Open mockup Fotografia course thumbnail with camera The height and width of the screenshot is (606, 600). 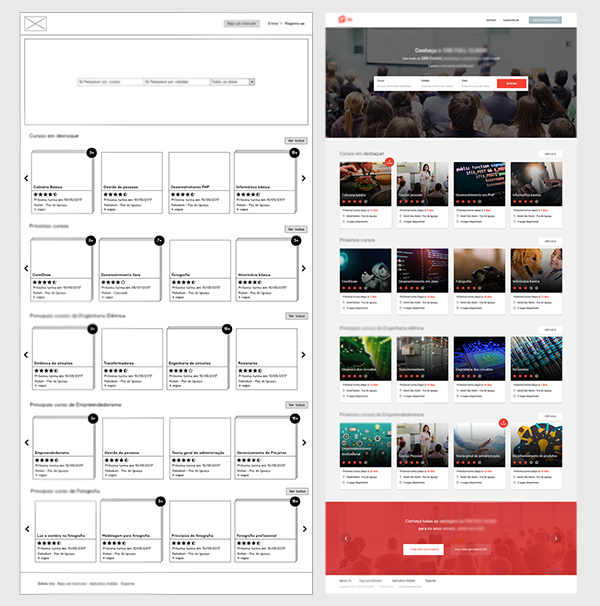[479, 271]
